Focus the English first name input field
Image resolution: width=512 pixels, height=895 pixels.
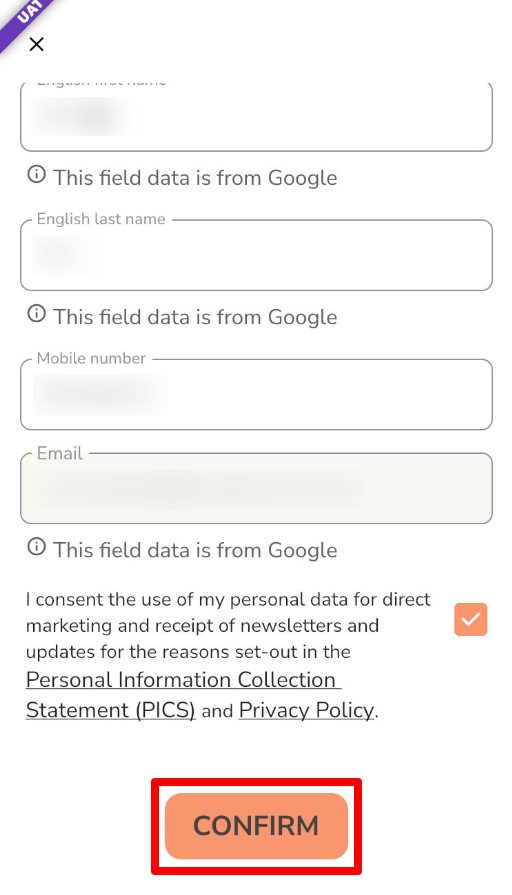[x=256, y=117]
